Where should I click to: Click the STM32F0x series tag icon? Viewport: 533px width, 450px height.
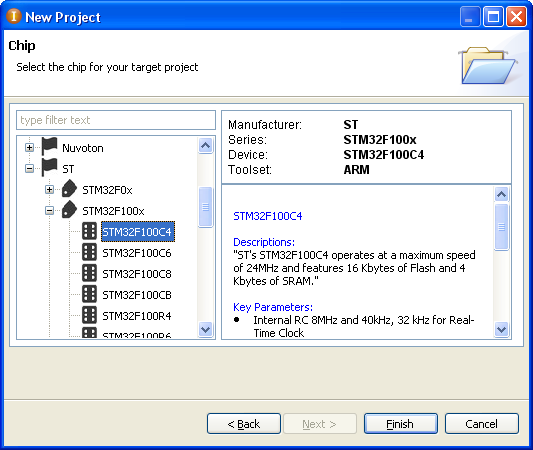click(x=70, y=189)
